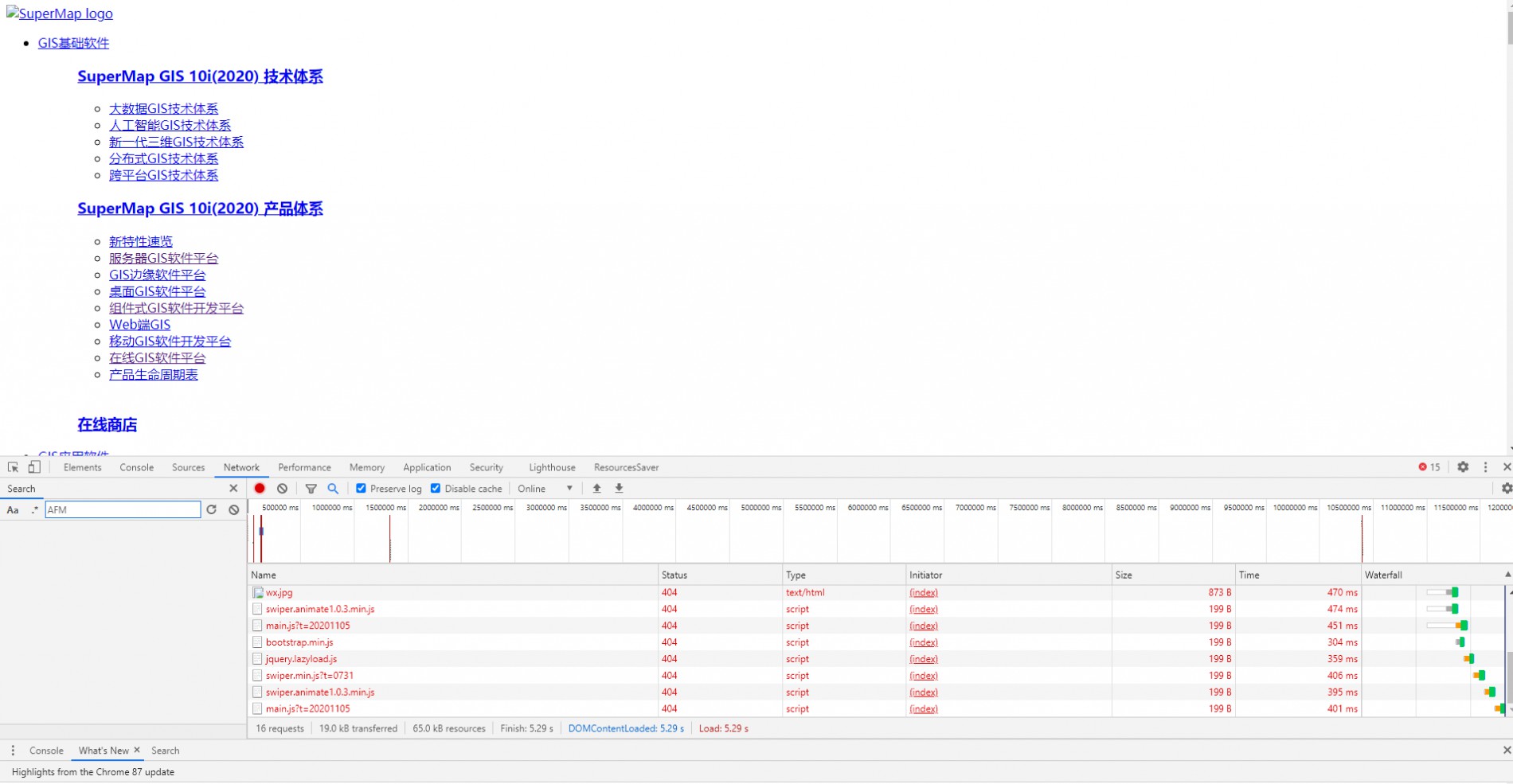Viewport: 1513px width, 784px height.
Task: Click checkbox icon beside swiper.min.js?t=0731
Action: point(257,676)
